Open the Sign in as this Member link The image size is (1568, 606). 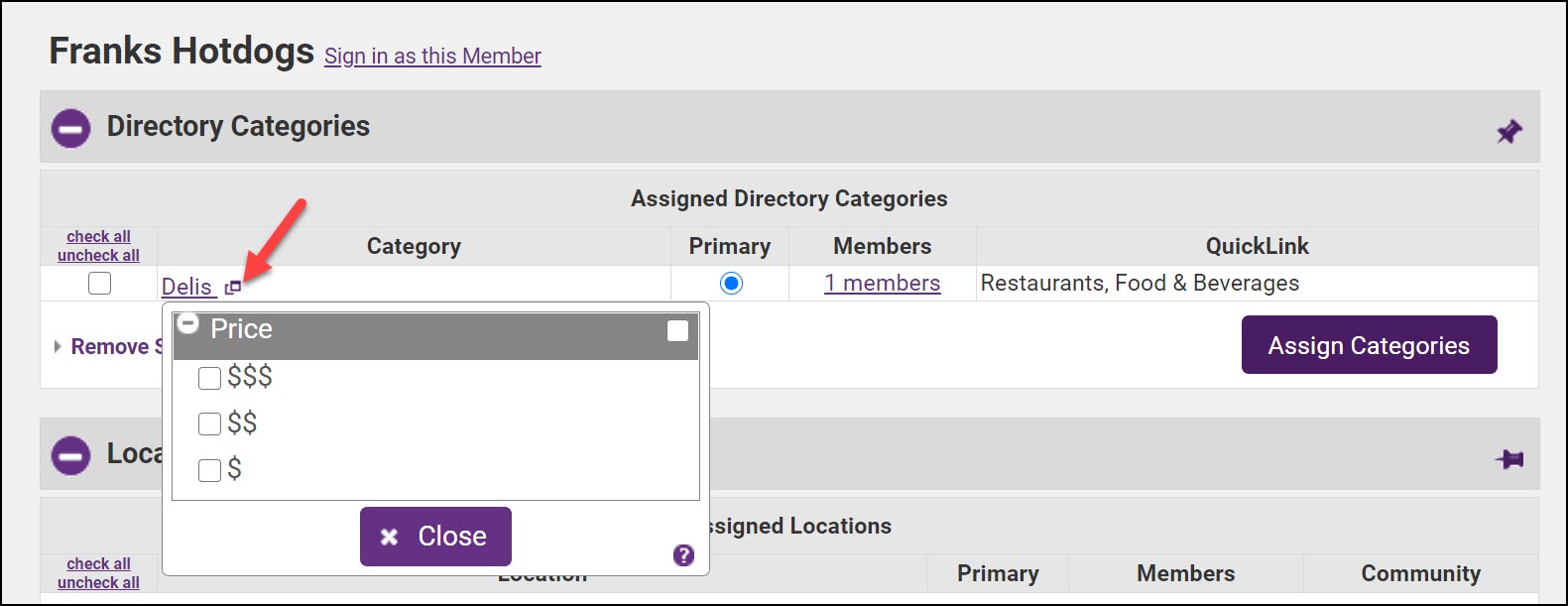(432, 57)
